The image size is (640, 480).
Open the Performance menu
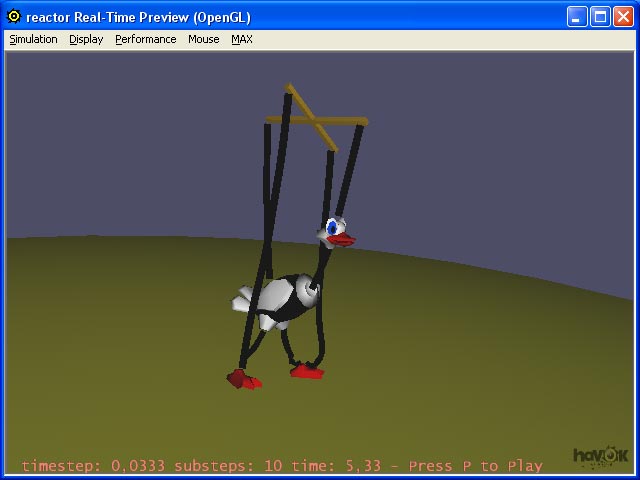tap(145, 40)
